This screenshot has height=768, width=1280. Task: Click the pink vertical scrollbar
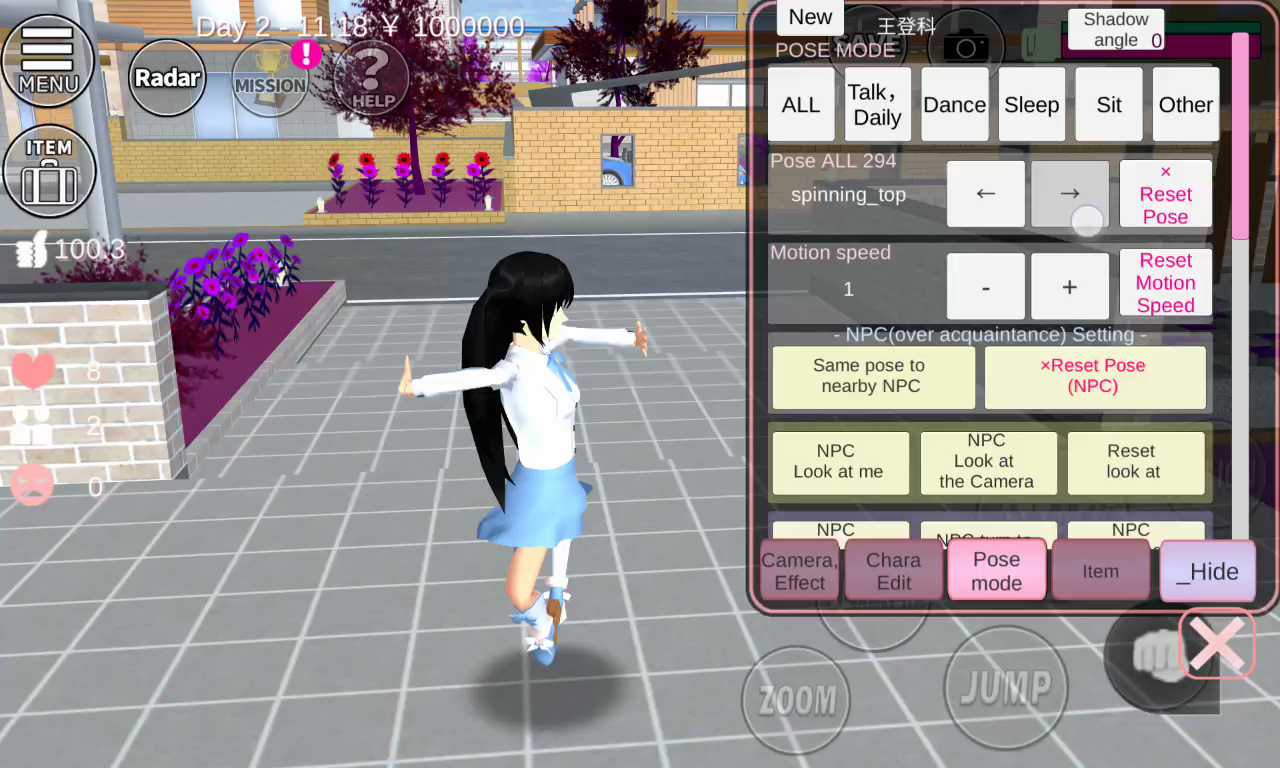click(x=1240, y=135)
